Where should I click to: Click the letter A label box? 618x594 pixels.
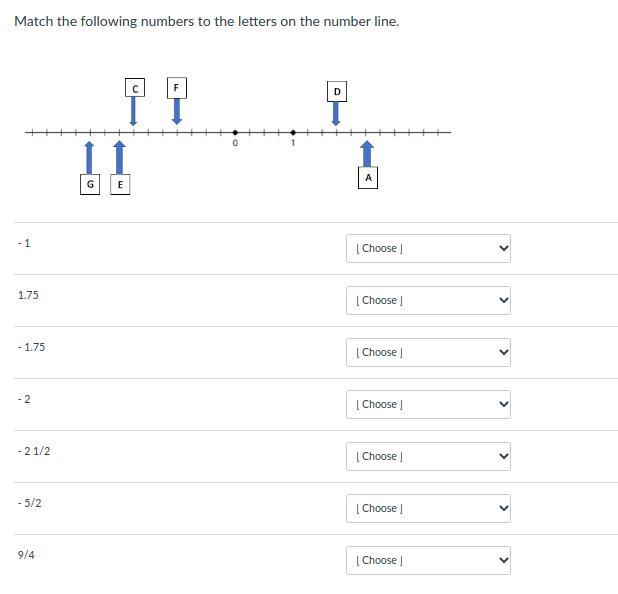(368, 177)
